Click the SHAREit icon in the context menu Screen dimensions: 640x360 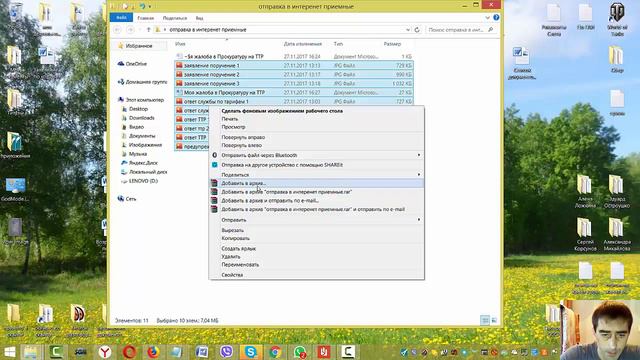(214, 165)
